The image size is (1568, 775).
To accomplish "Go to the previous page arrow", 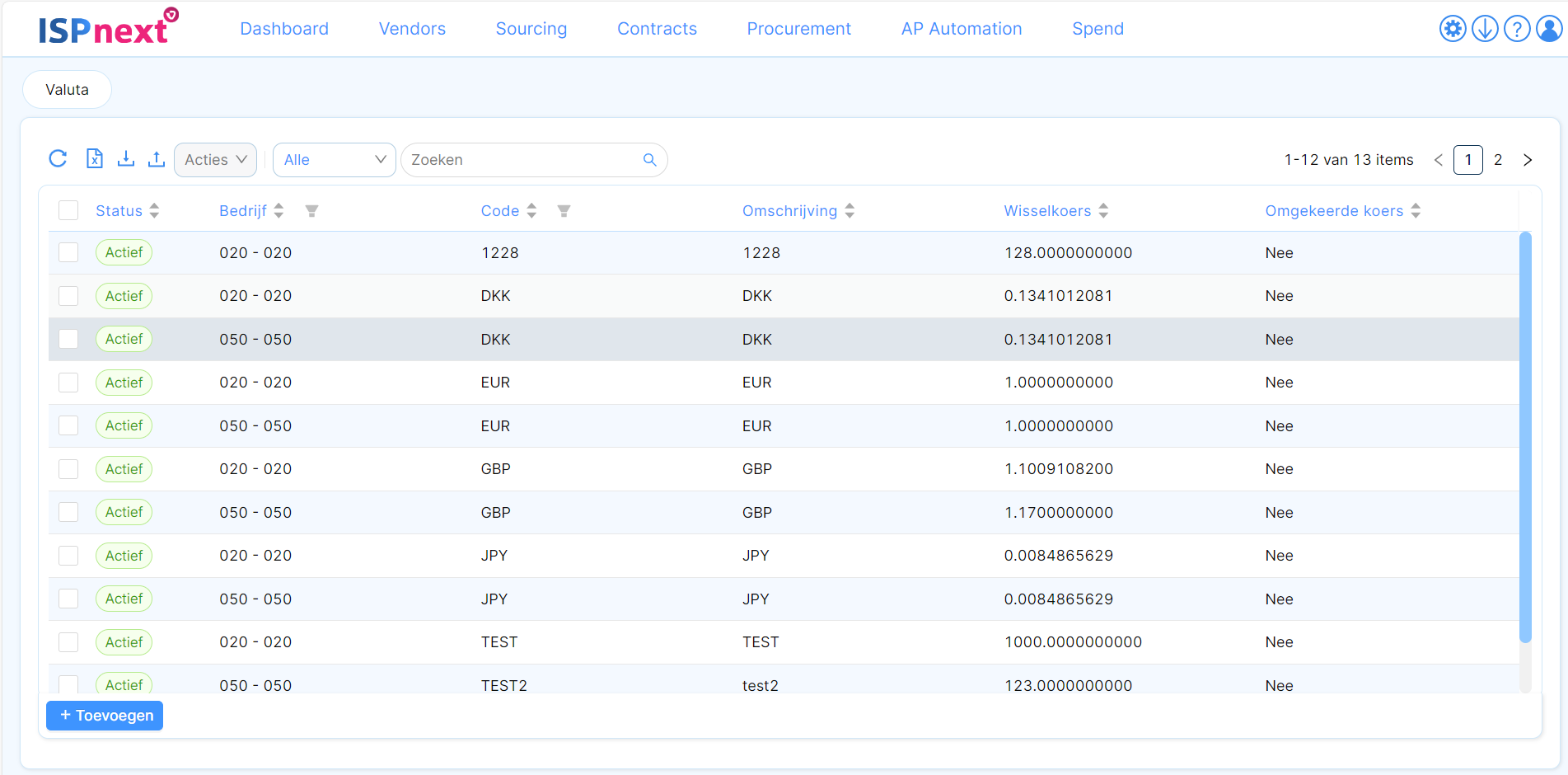I will pyautogui.click(x=1438, y=160).
